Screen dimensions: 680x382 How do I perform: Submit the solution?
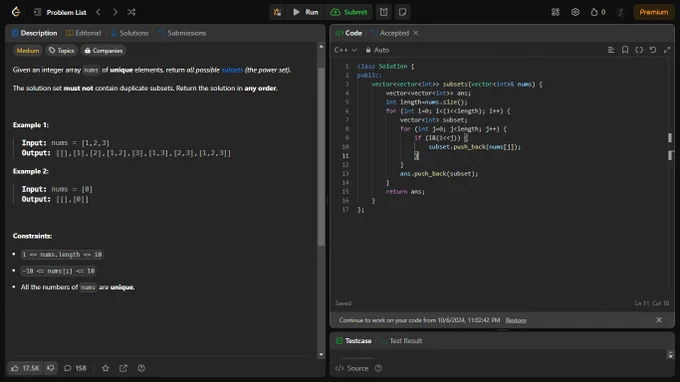click(349, 12)
